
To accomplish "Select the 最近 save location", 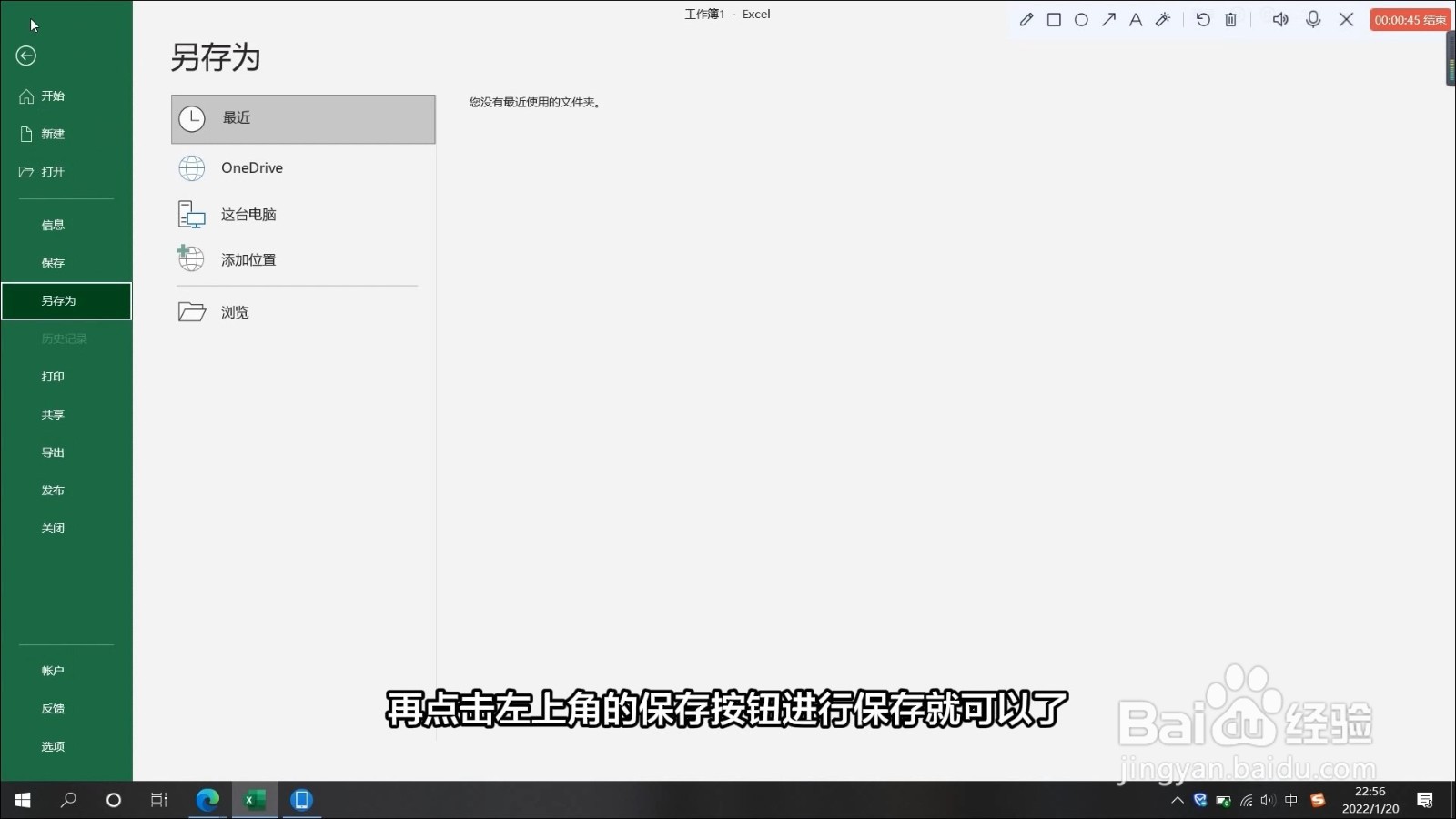I will tap(303, 119).
